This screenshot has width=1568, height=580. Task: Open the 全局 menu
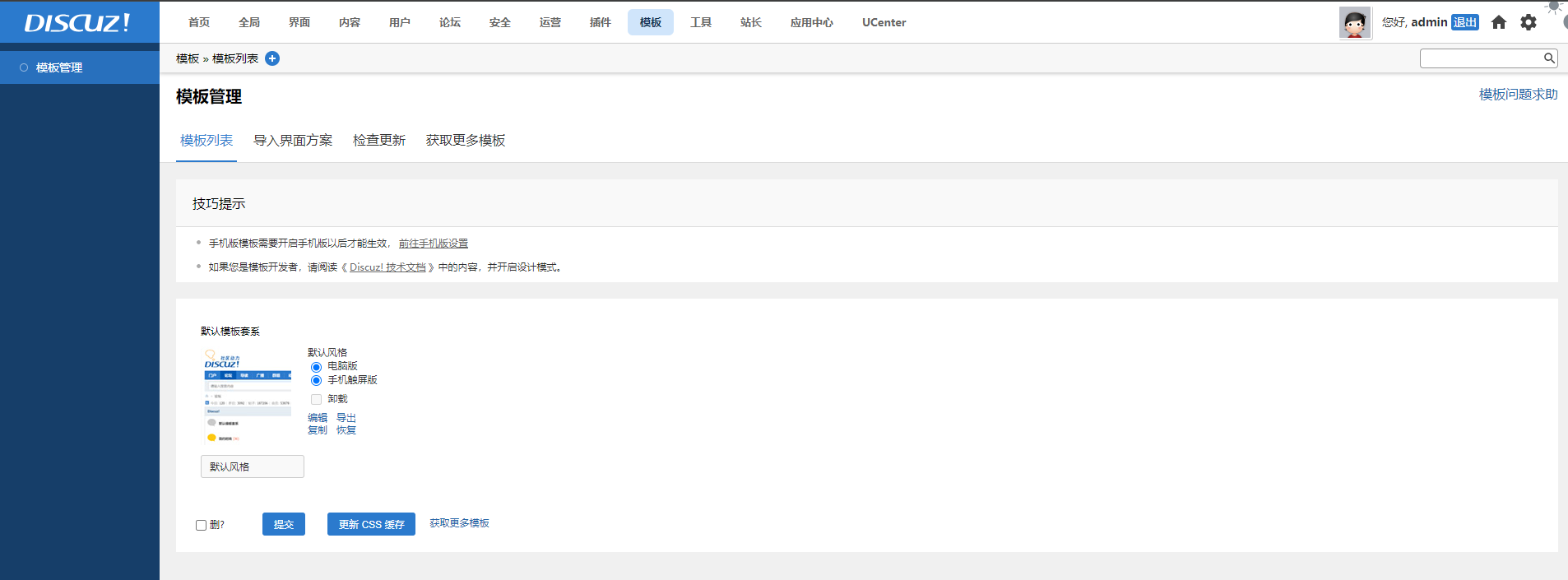point(249,22)
